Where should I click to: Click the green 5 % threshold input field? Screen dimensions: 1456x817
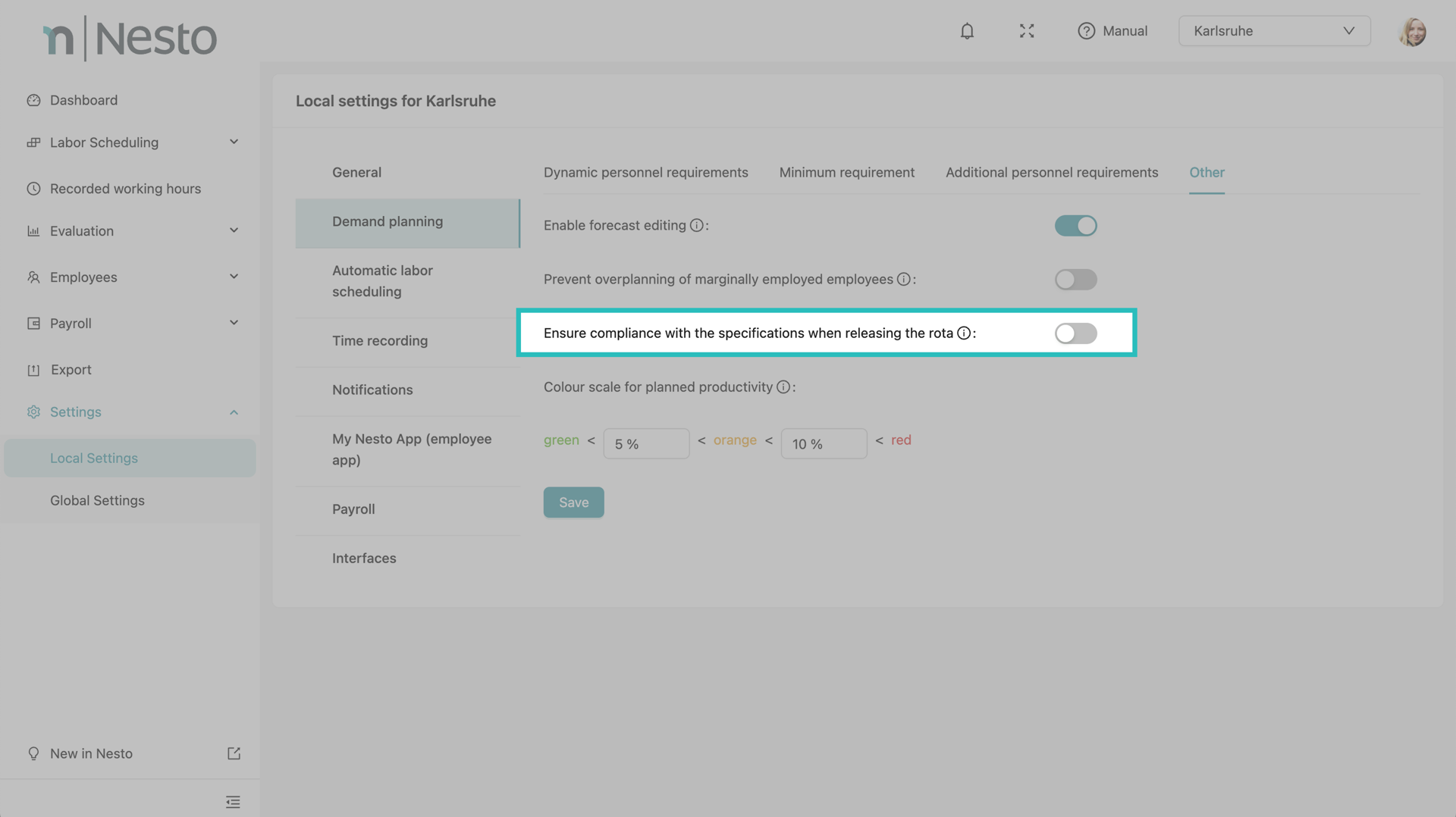(x=646, y=443)
